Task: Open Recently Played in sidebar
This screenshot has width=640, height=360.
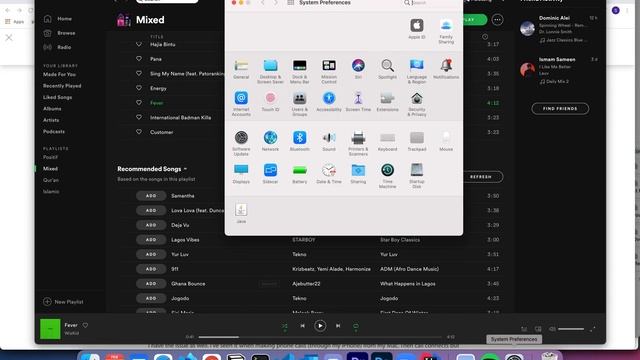Action: click(x=62, y=86)
